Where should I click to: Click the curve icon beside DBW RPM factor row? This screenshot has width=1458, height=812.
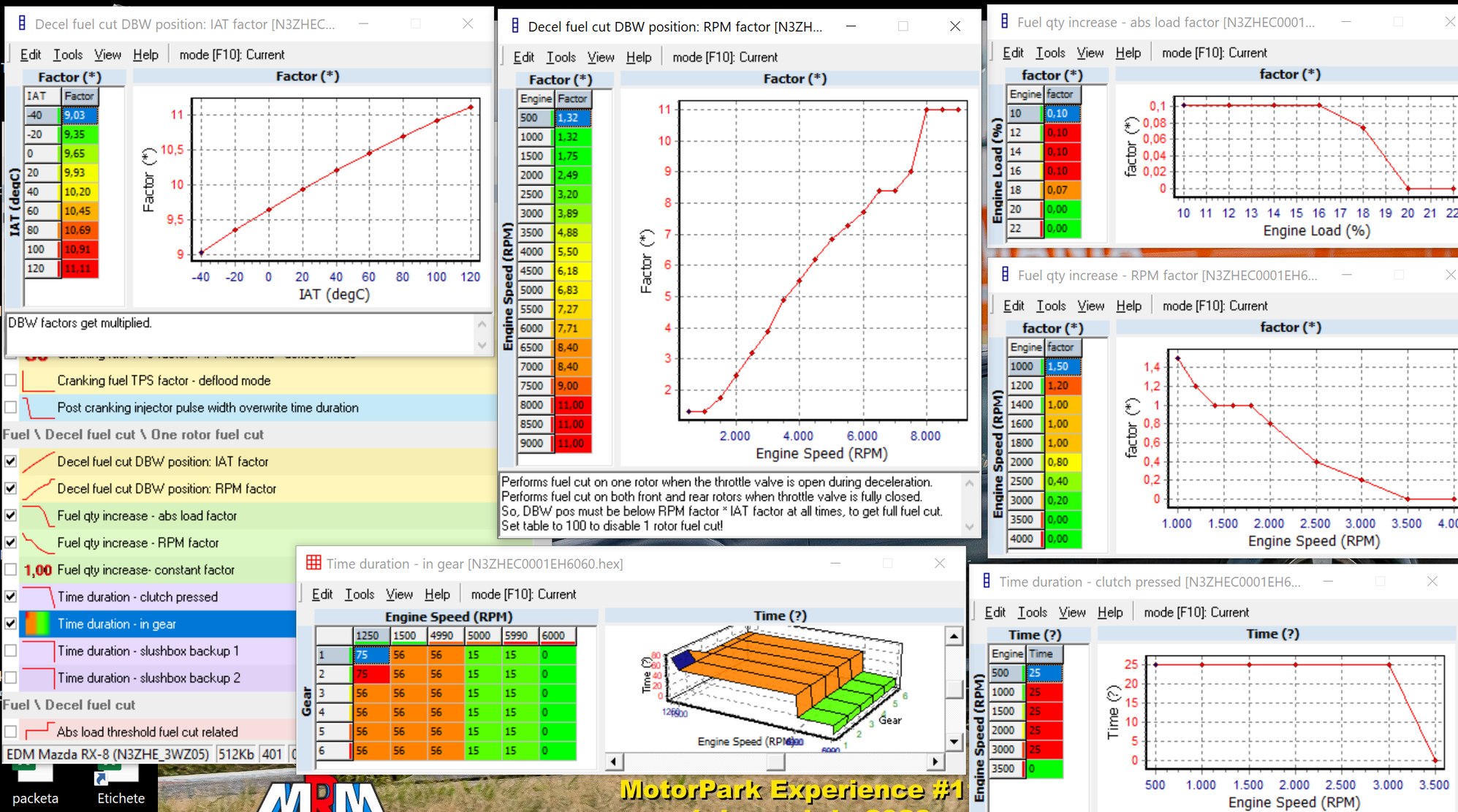pos(38,489)
